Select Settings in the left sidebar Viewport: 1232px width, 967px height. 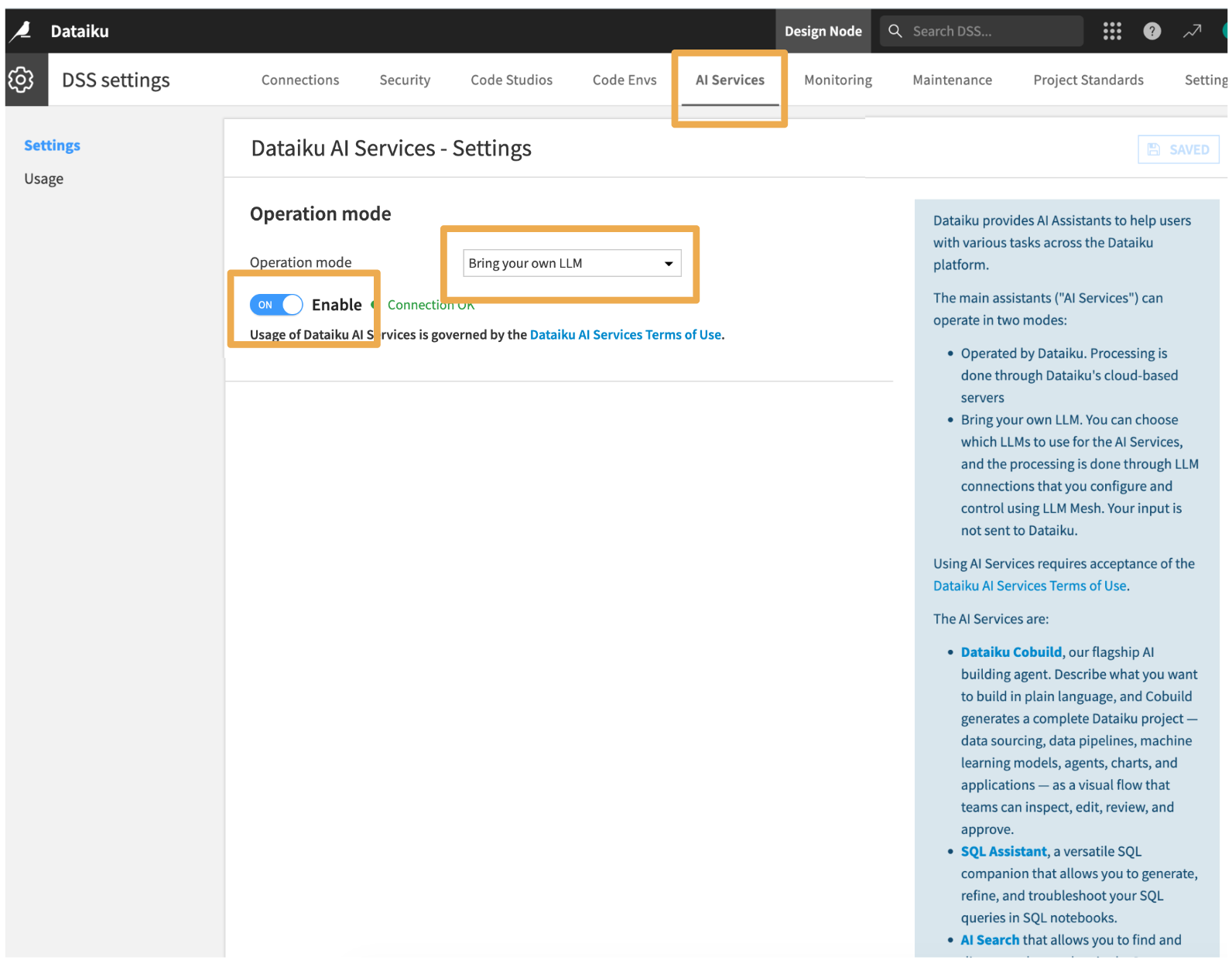52,145
